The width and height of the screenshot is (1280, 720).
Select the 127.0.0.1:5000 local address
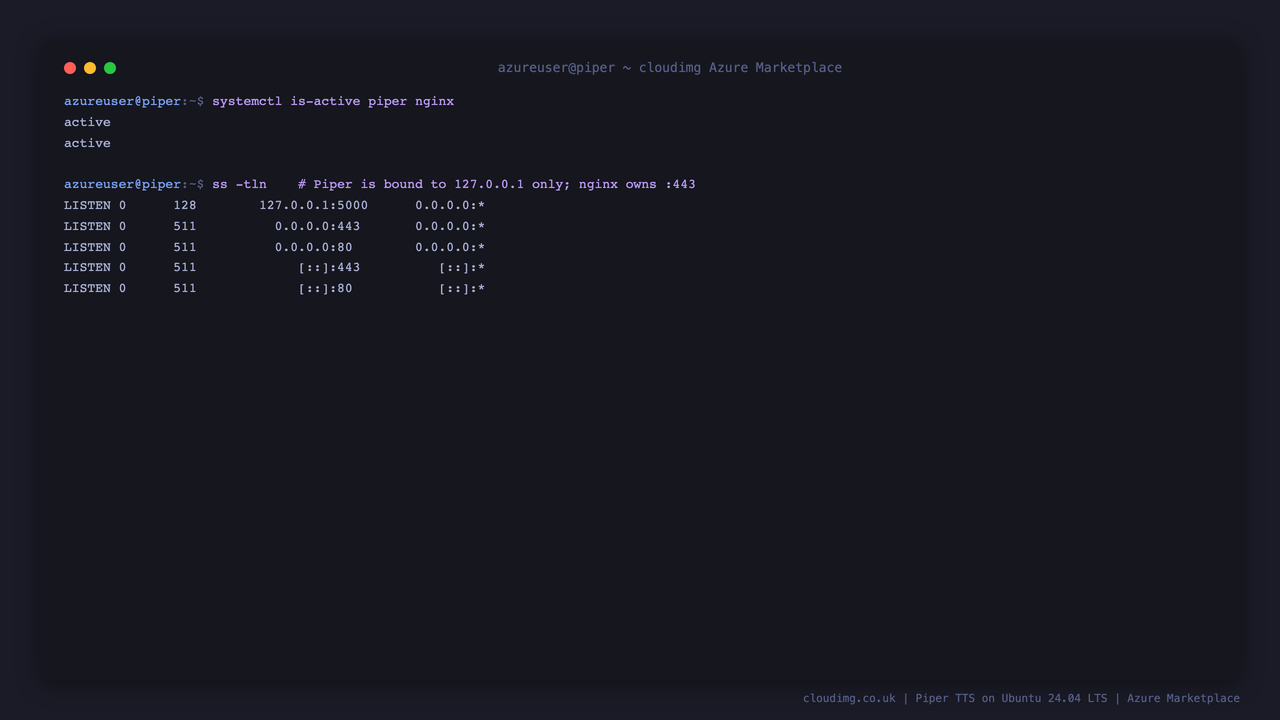[x=313, y=205]
